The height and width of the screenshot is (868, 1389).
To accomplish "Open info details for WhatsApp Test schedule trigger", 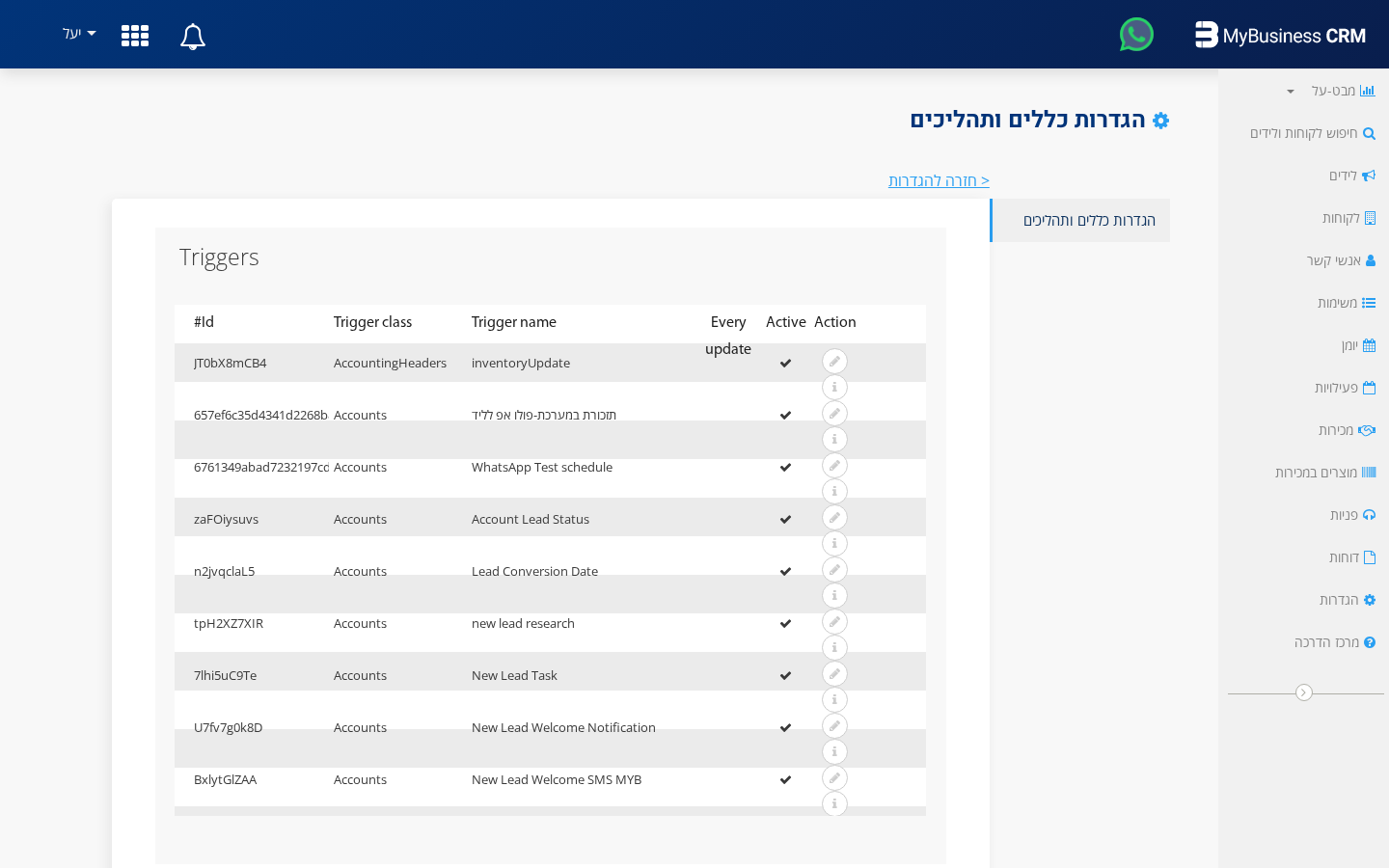I will (833, 490).
